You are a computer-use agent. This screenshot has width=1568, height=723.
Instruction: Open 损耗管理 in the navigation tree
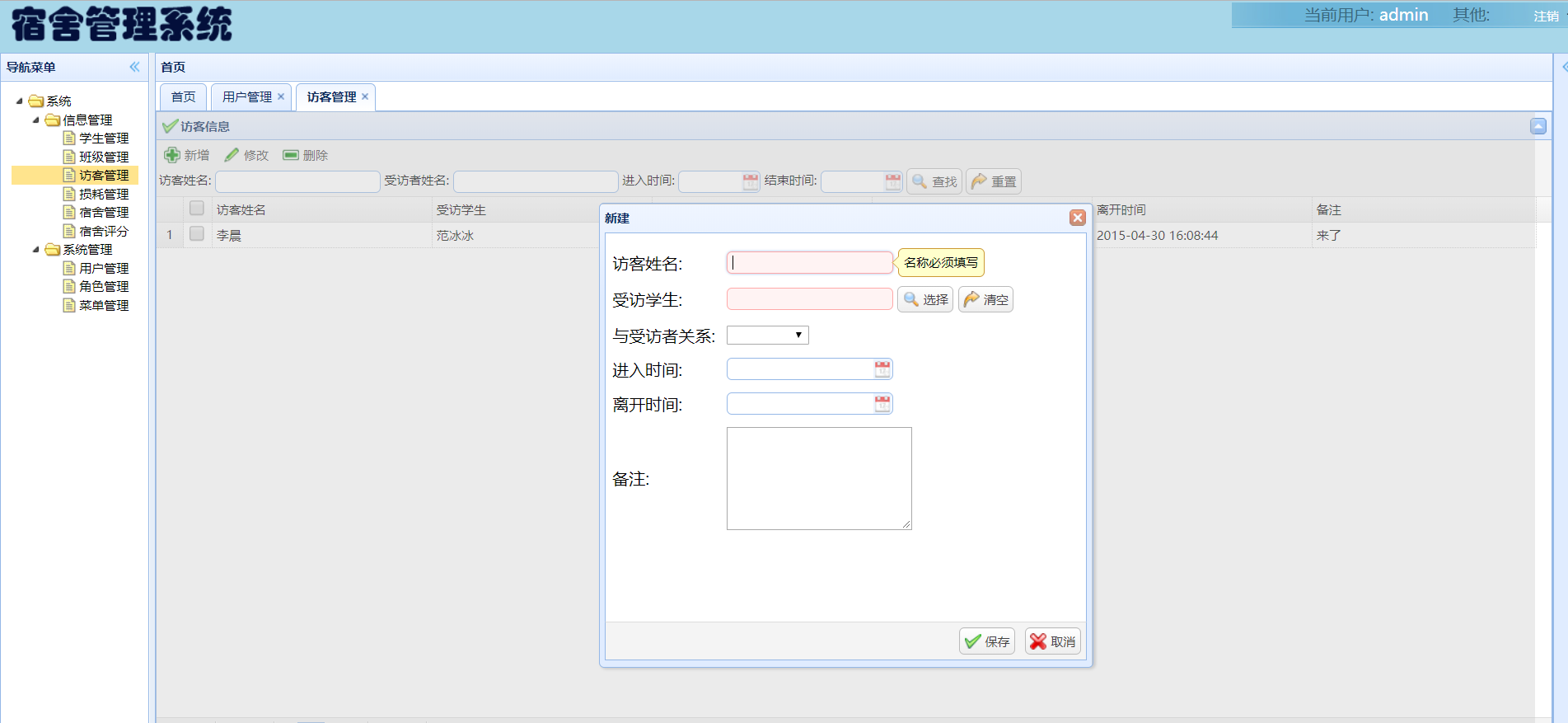pyautogui.click(x=104, y=194)
